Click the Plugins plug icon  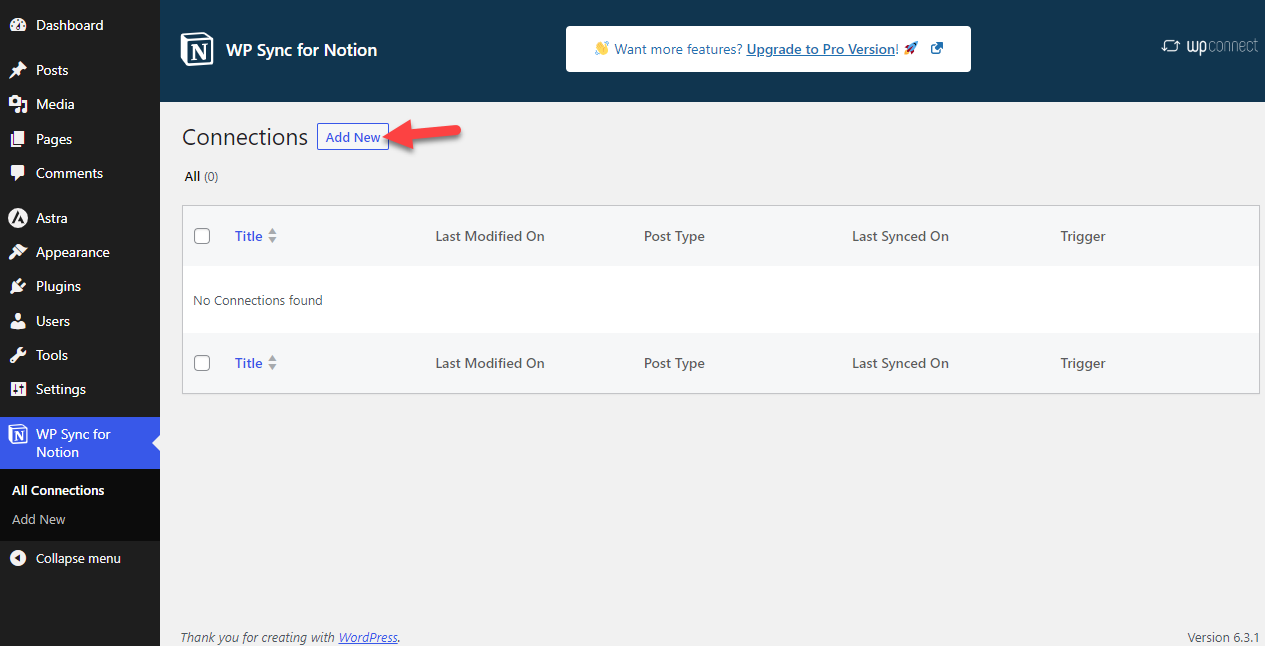(18, 286)
